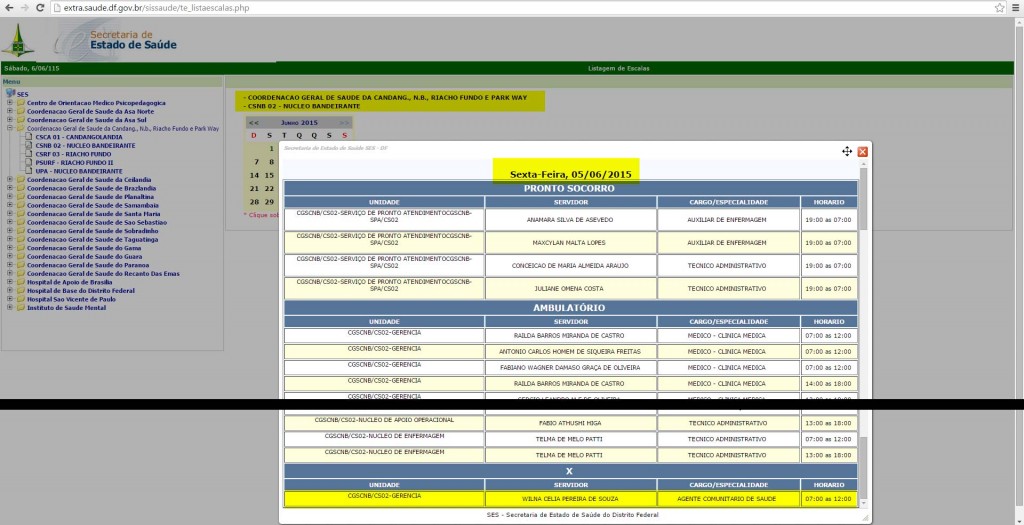Click the SES root network icon
Screen dimensions: 1024x525
click(x=11, y=94)
